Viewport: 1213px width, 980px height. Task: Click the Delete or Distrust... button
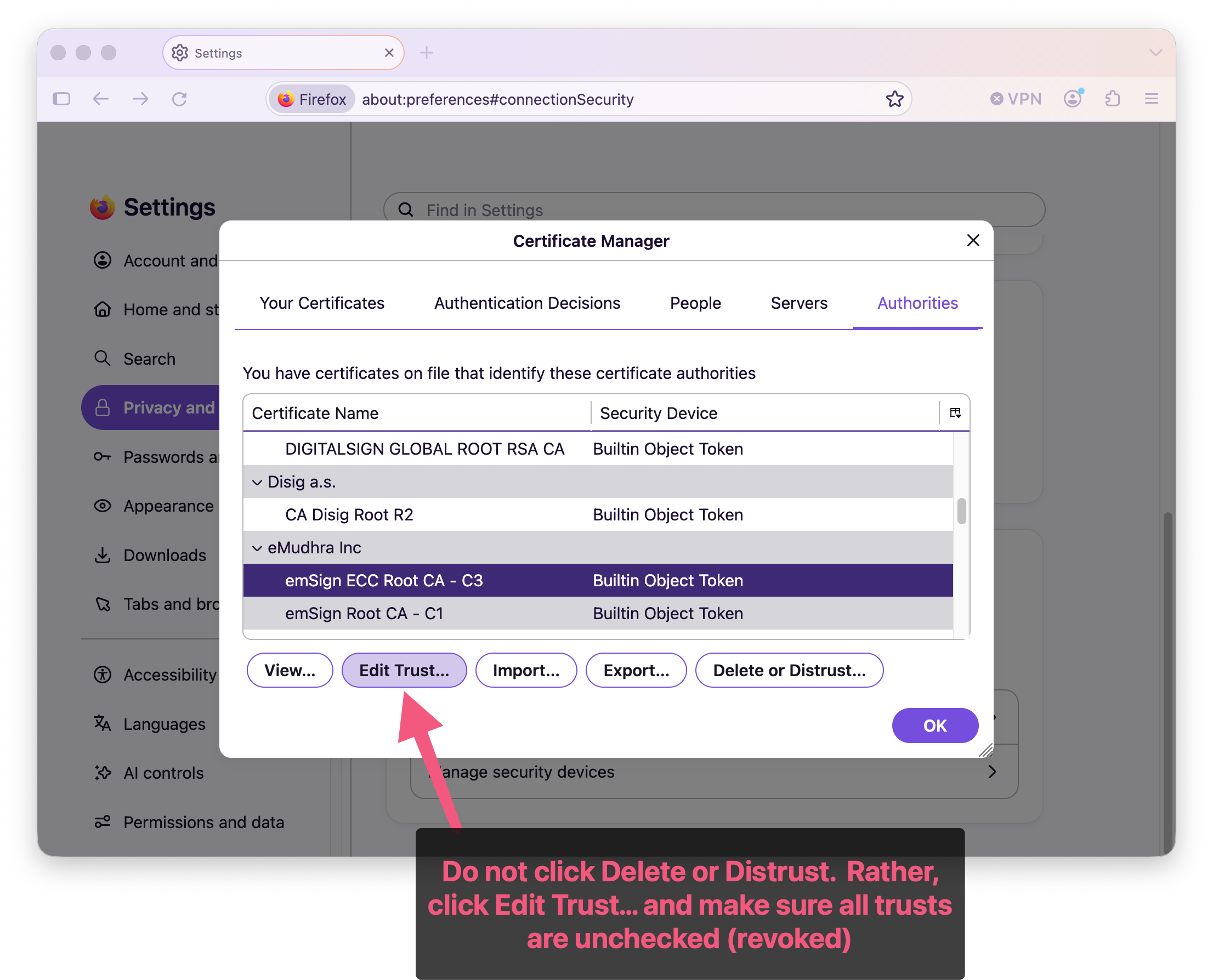pos(789,670)
